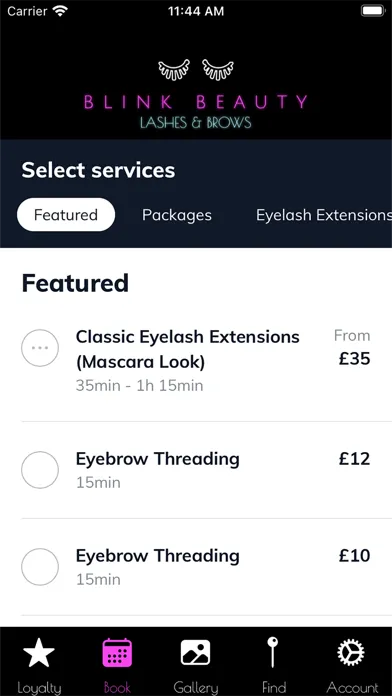Open Classic Eyelash Extensions (Mascara Look) title
Image resolution: width=392 pixels, height=696 pixels.
187,350
